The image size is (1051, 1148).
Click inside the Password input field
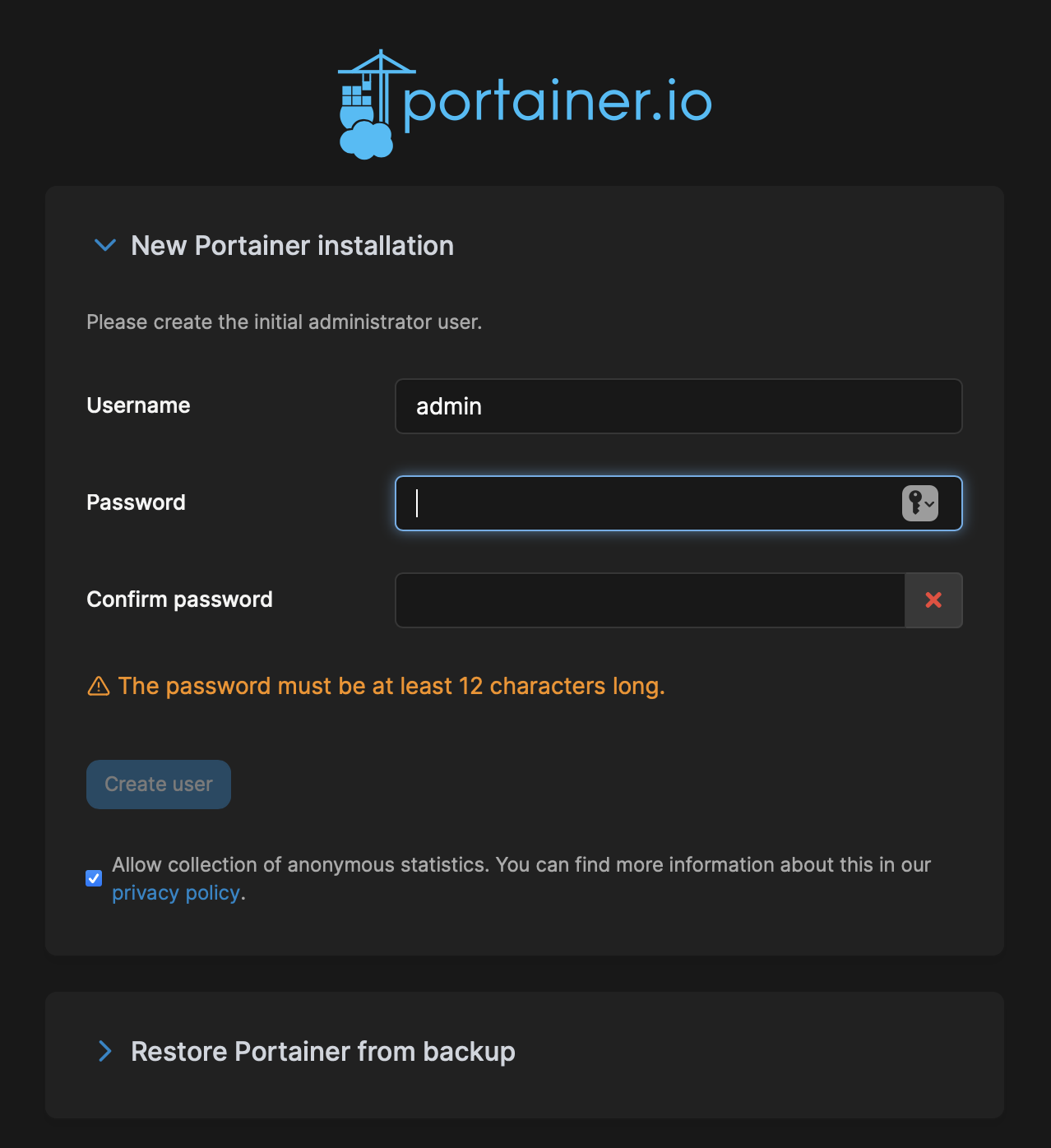tap(647, 503)
